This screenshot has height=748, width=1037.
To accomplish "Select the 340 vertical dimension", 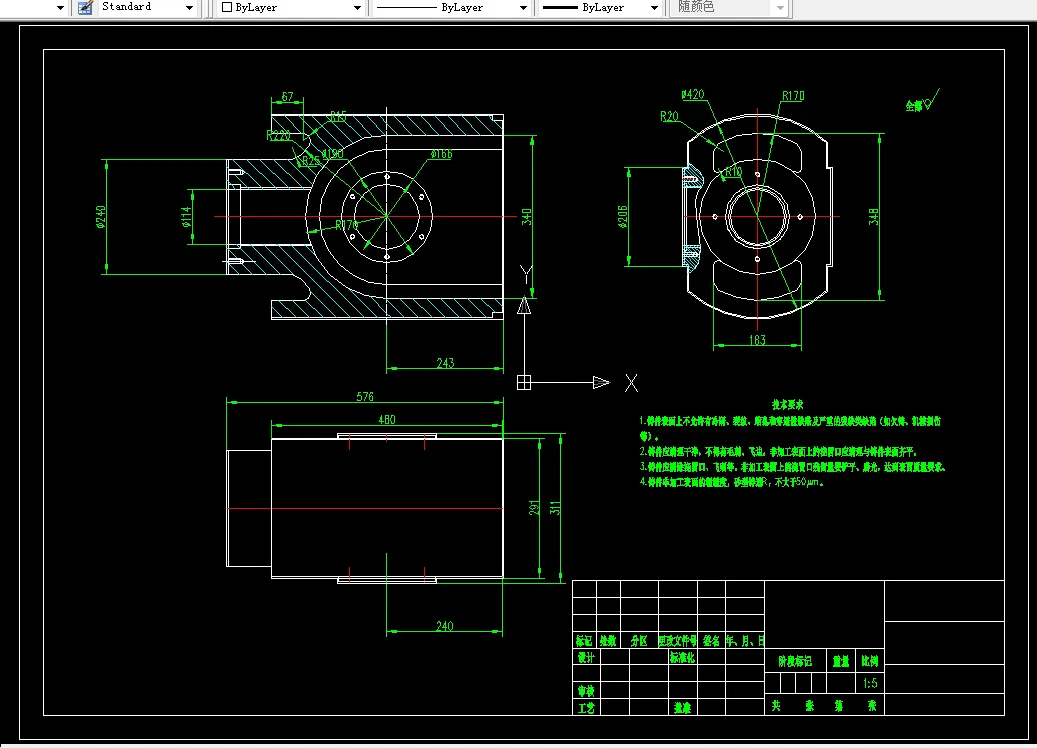I will [x=526, y=216].
